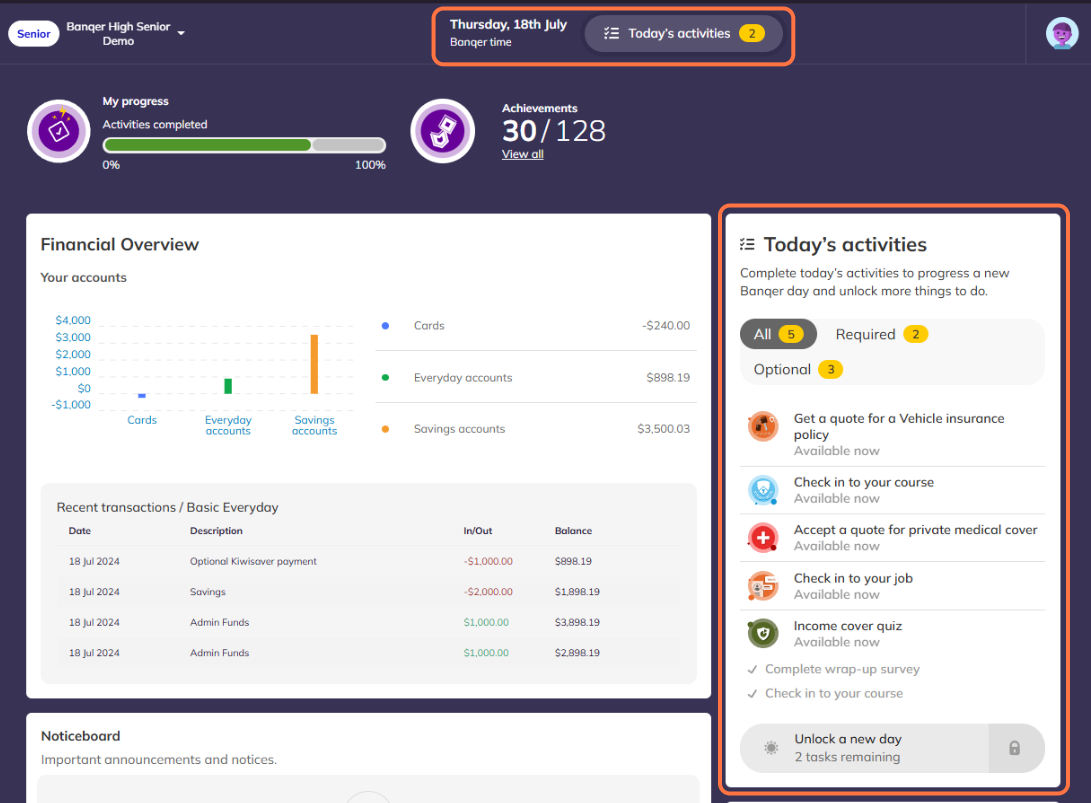Click the available Check in to your course icon
The image size is (1091, 803).
click(763, 490)
